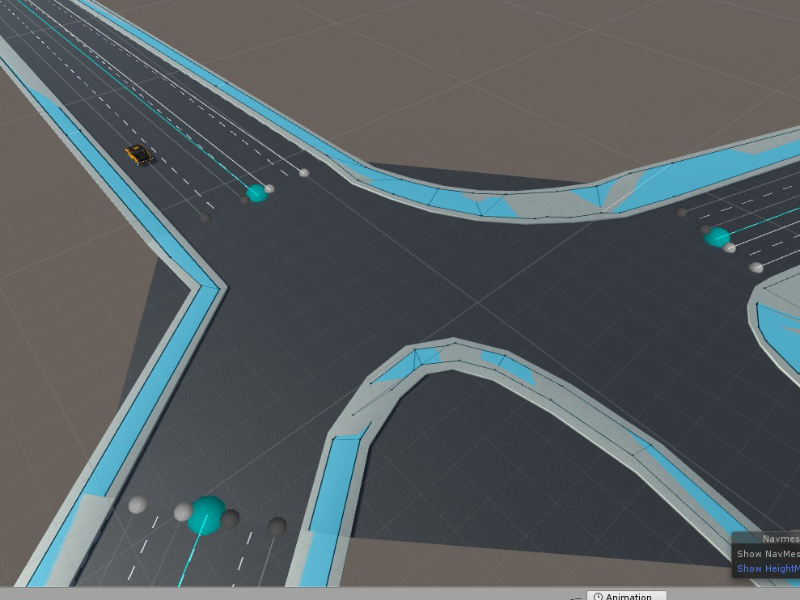Click the lowest white sphere on right road
The image size is (800, 600).
pos(756,267)
